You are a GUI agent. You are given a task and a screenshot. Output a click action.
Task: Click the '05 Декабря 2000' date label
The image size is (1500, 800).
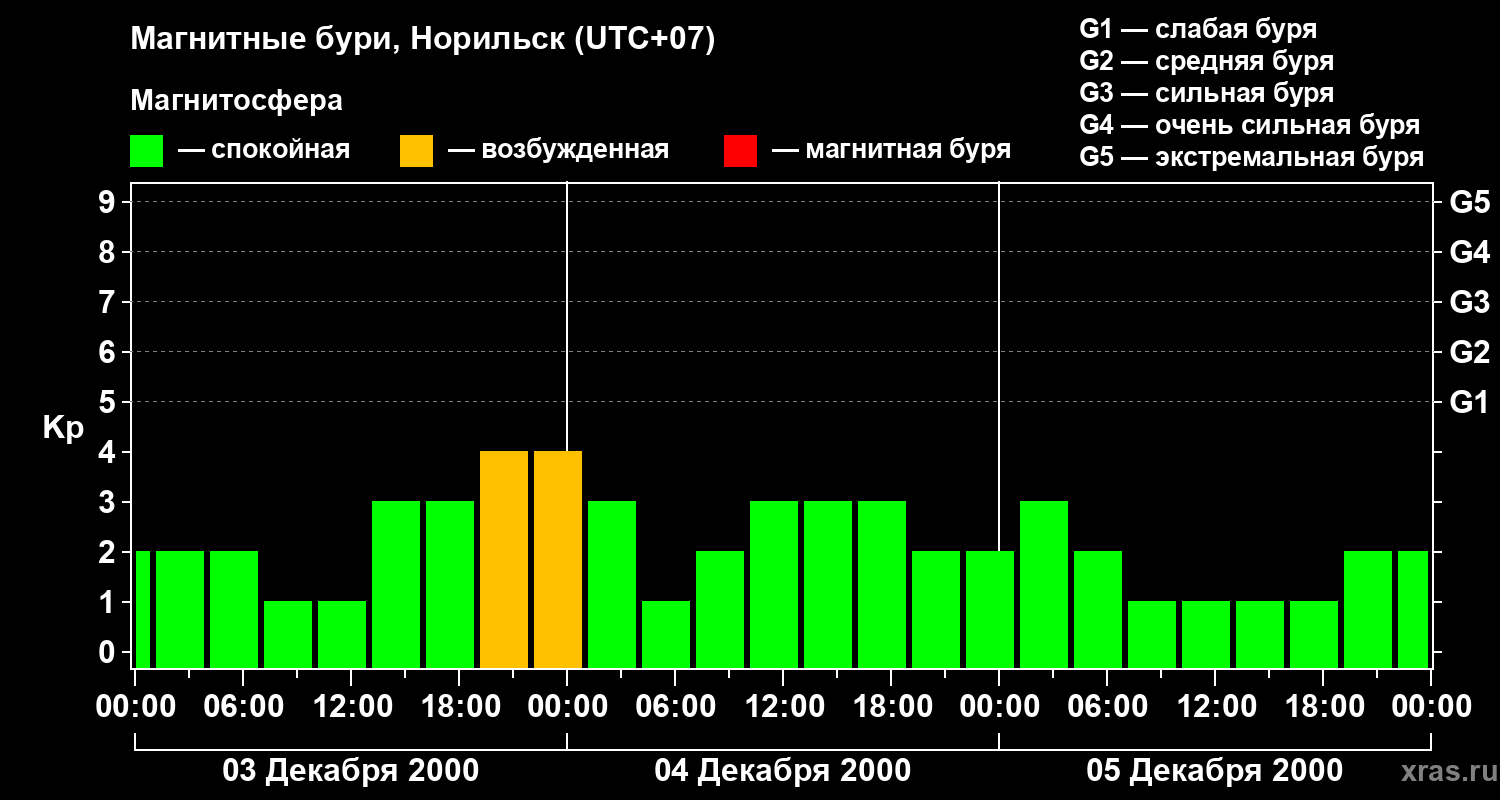pyautogui.click(x=1214, y=771)
